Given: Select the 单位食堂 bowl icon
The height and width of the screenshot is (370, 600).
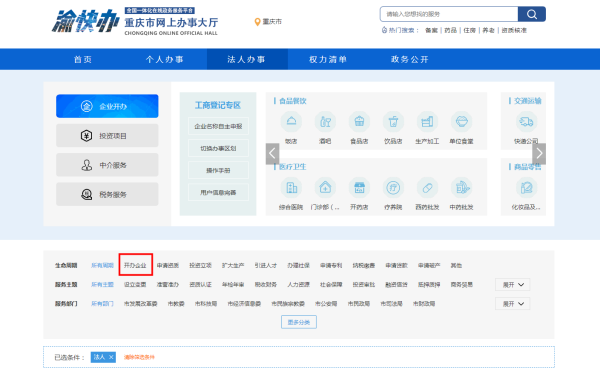Looking at the screenshot, I should pyautogui.click(x=461, y=122).
